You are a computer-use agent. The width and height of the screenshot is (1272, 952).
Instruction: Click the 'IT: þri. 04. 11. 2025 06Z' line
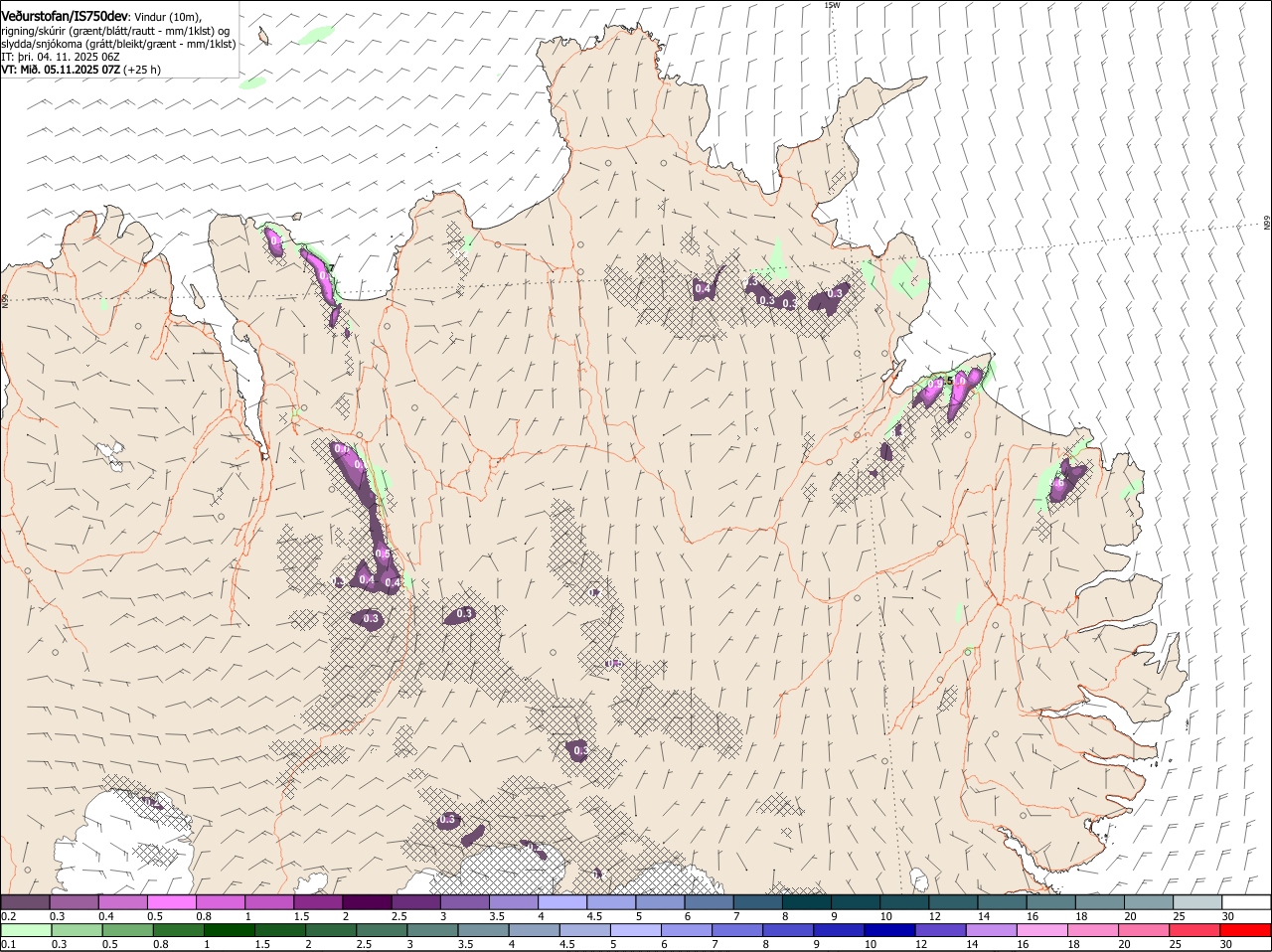click(61, 57)
